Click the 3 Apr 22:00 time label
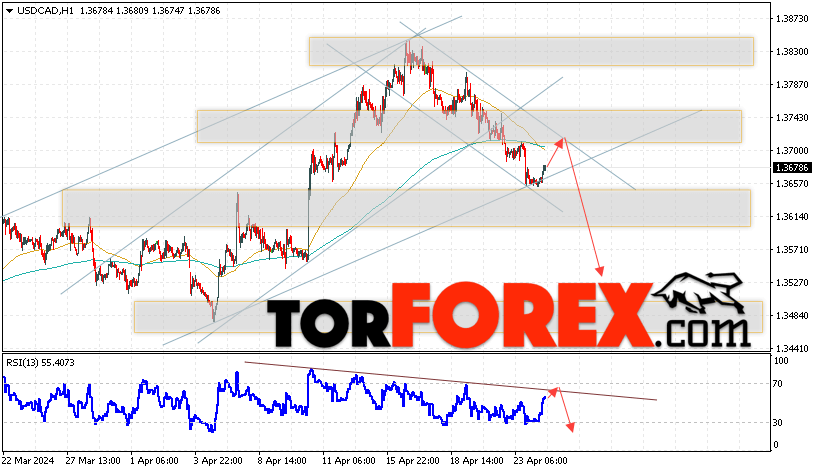Image resolution: width=816 pixels, height=472 pixels. [219, 461]
